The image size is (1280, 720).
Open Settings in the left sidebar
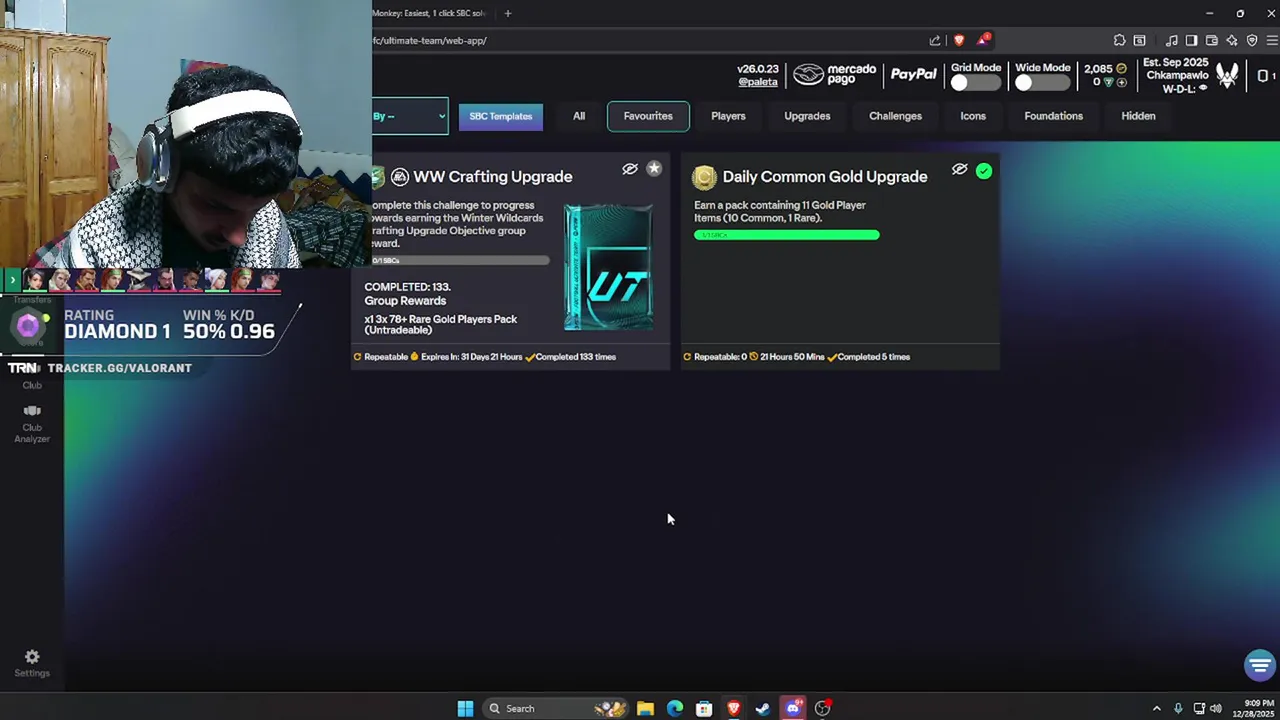click(x=32, y=663)
